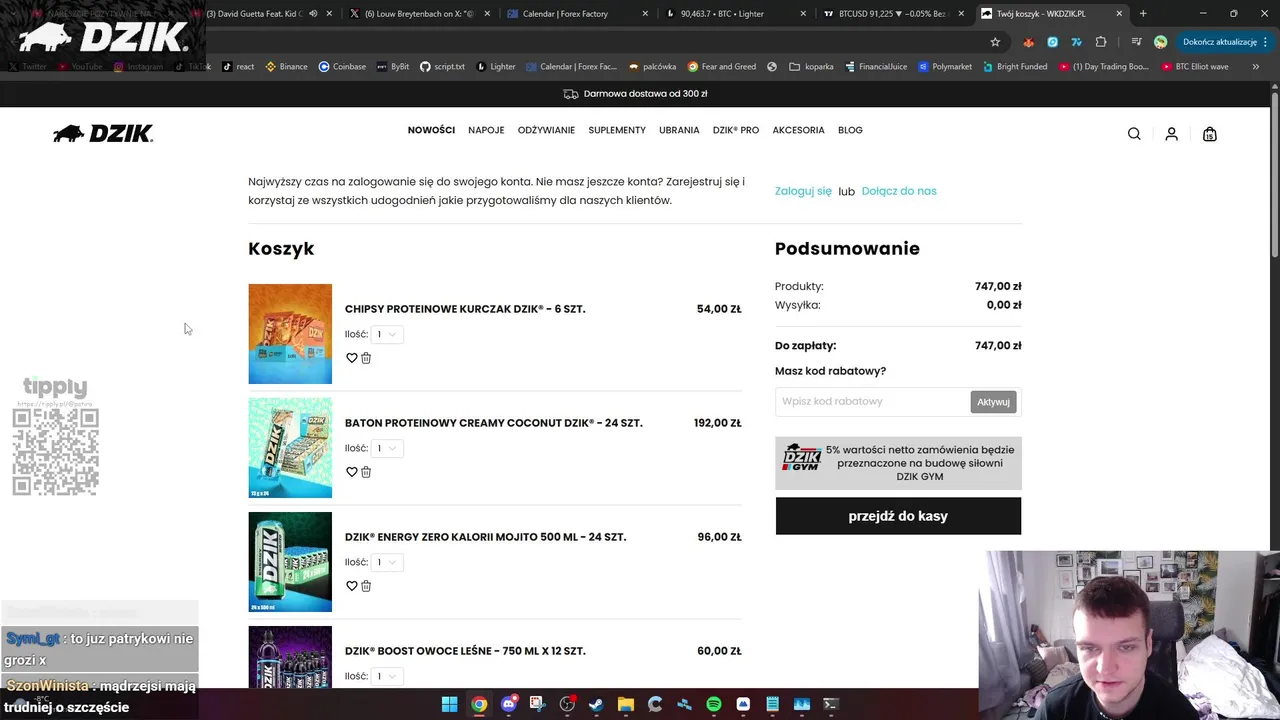Click the Dołącz do nas link
The height and width of the screenshot is (720, 1280).
click(x=899, y=191)
